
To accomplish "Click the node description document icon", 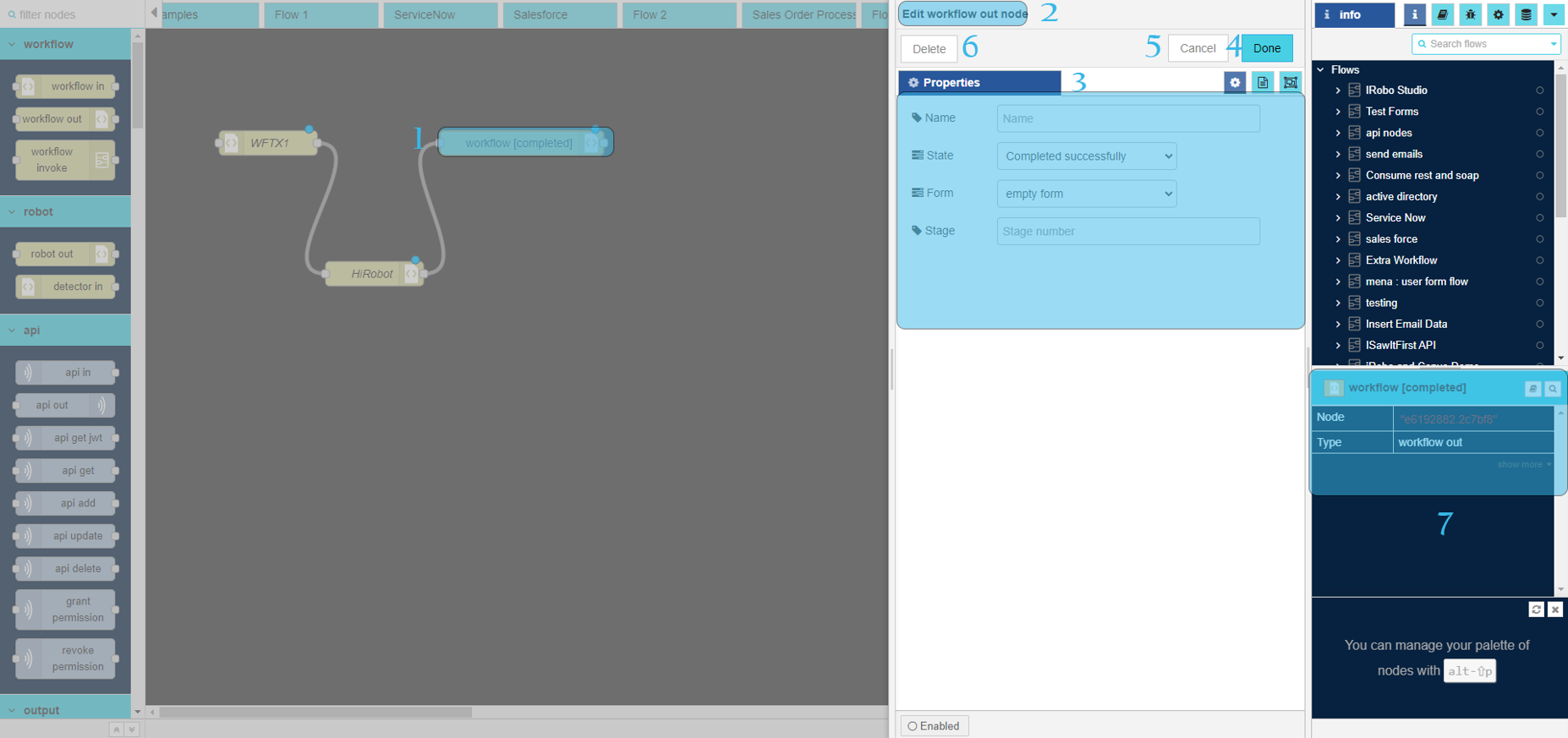I will coord(1263,82).
